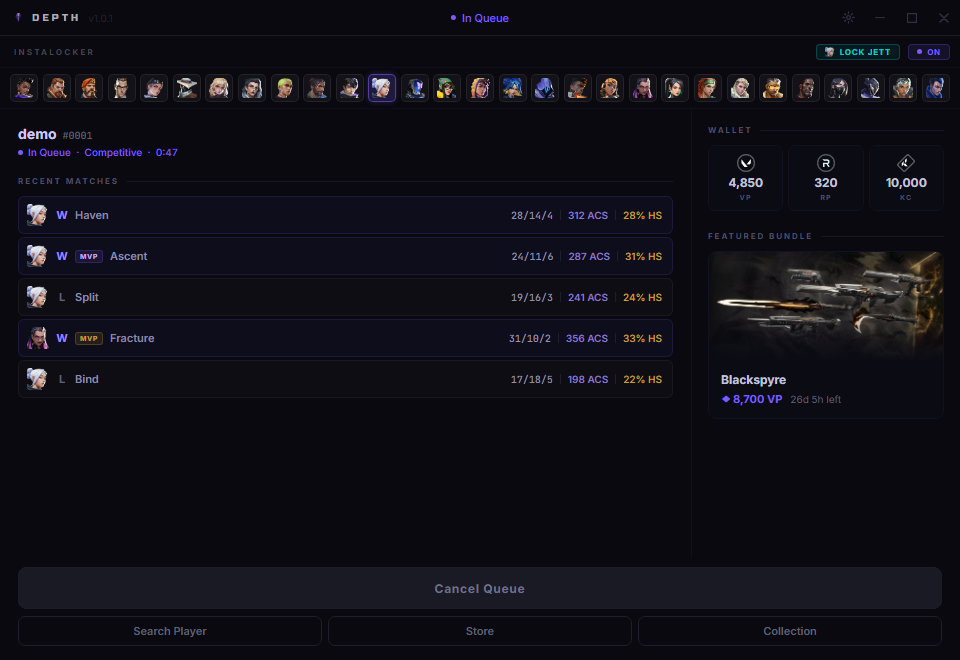960x660 pixels.
Task: Select the Astra agent portrait
Action: tap(24, 88)
